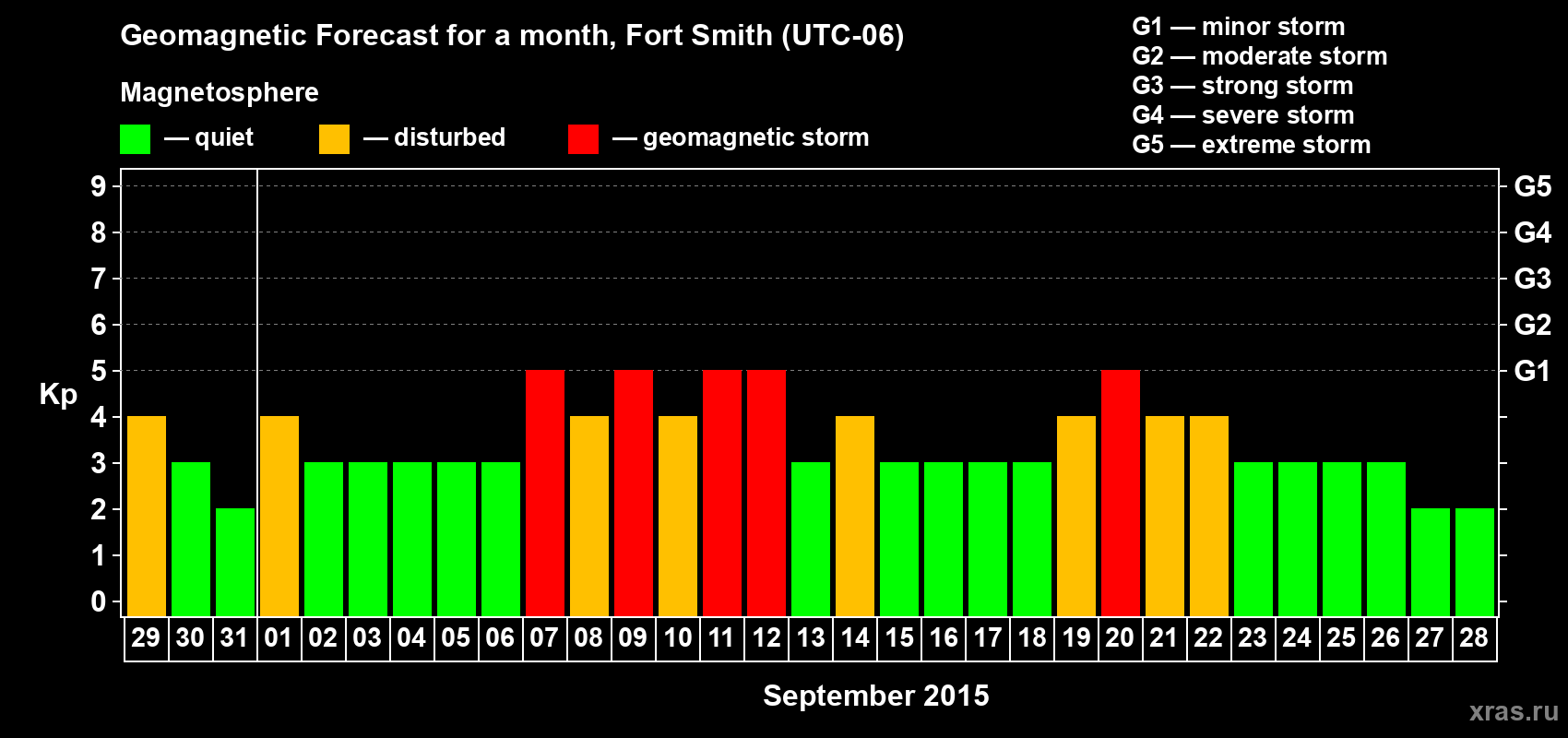Click the date label '29' on the axis

click(146, 638)
